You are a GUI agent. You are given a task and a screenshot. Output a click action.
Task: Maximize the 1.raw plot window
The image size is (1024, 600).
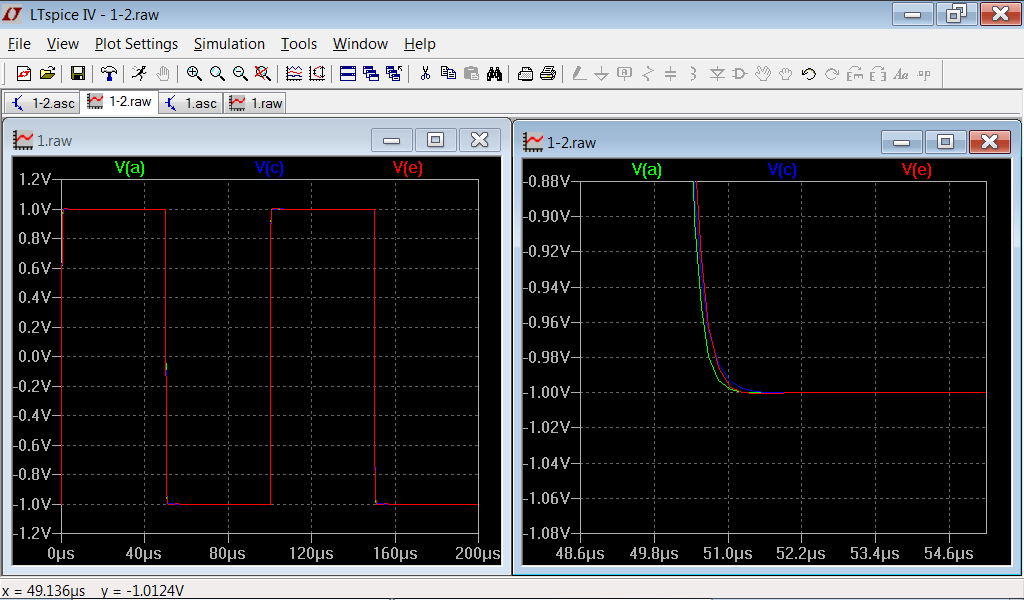click(435, 141)
